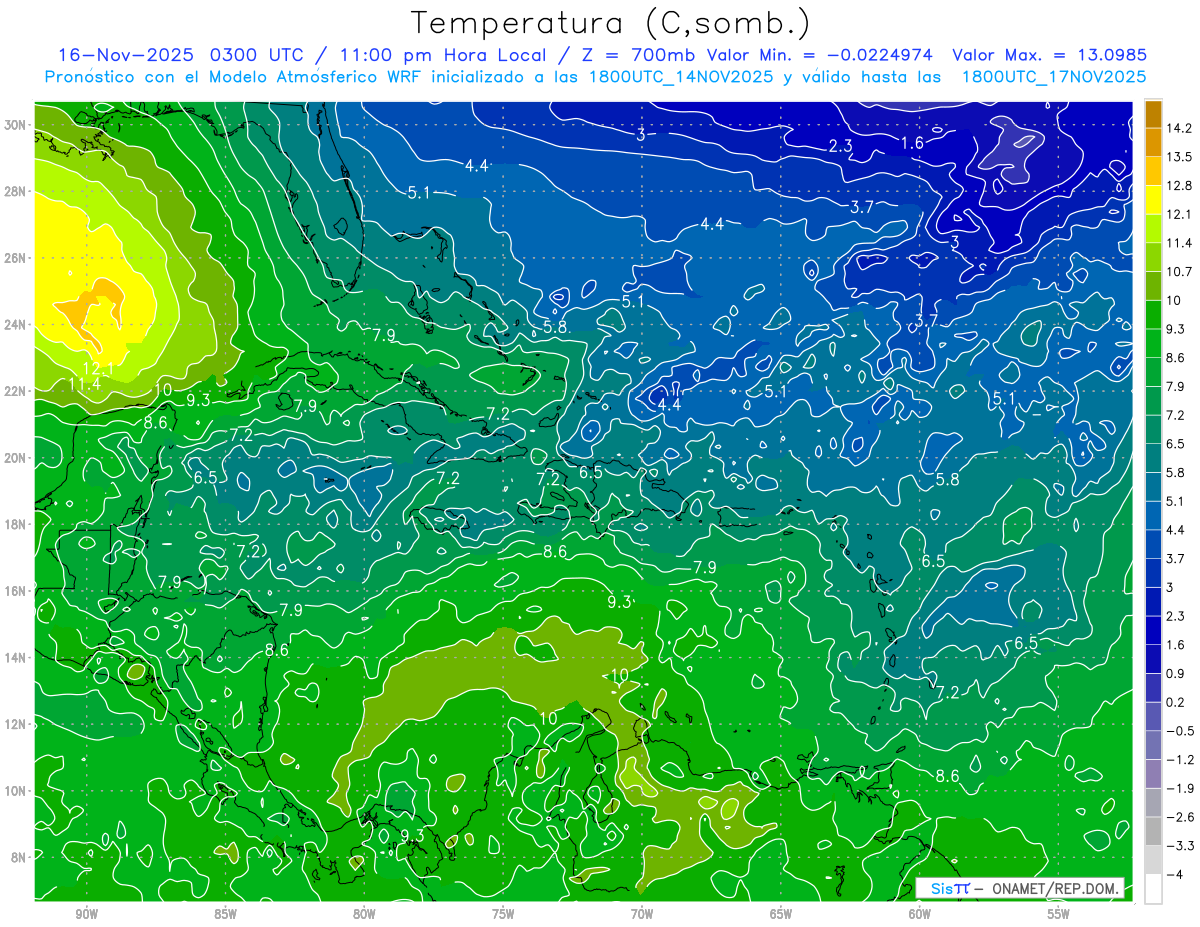The width and height of the screenshot is (1200, 927).
Task: Click the -2.6 value on the color scale
Action: click(1180, 817)
